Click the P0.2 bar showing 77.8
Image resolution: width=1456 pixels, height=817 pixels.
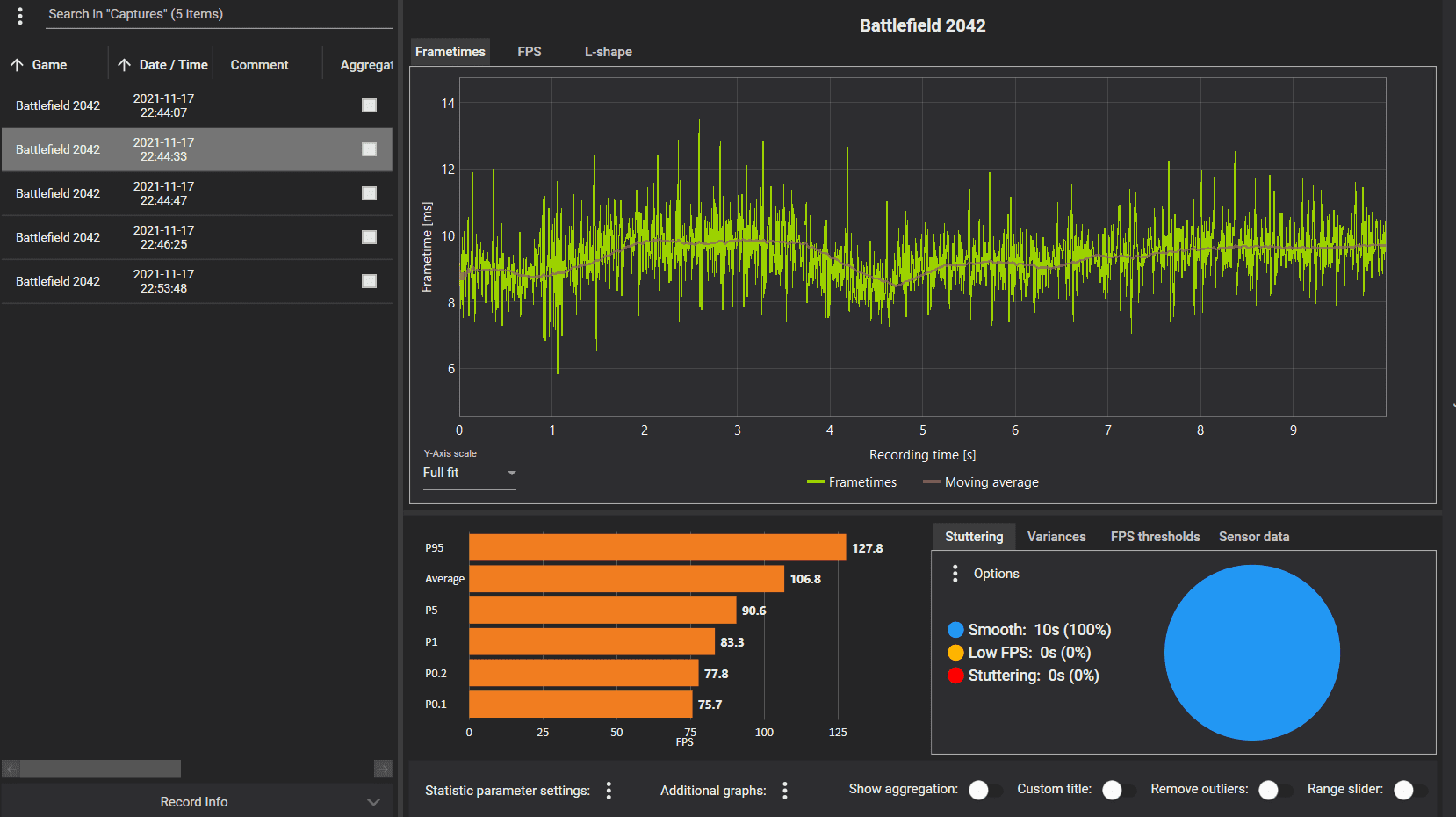[x=584, y=674]
